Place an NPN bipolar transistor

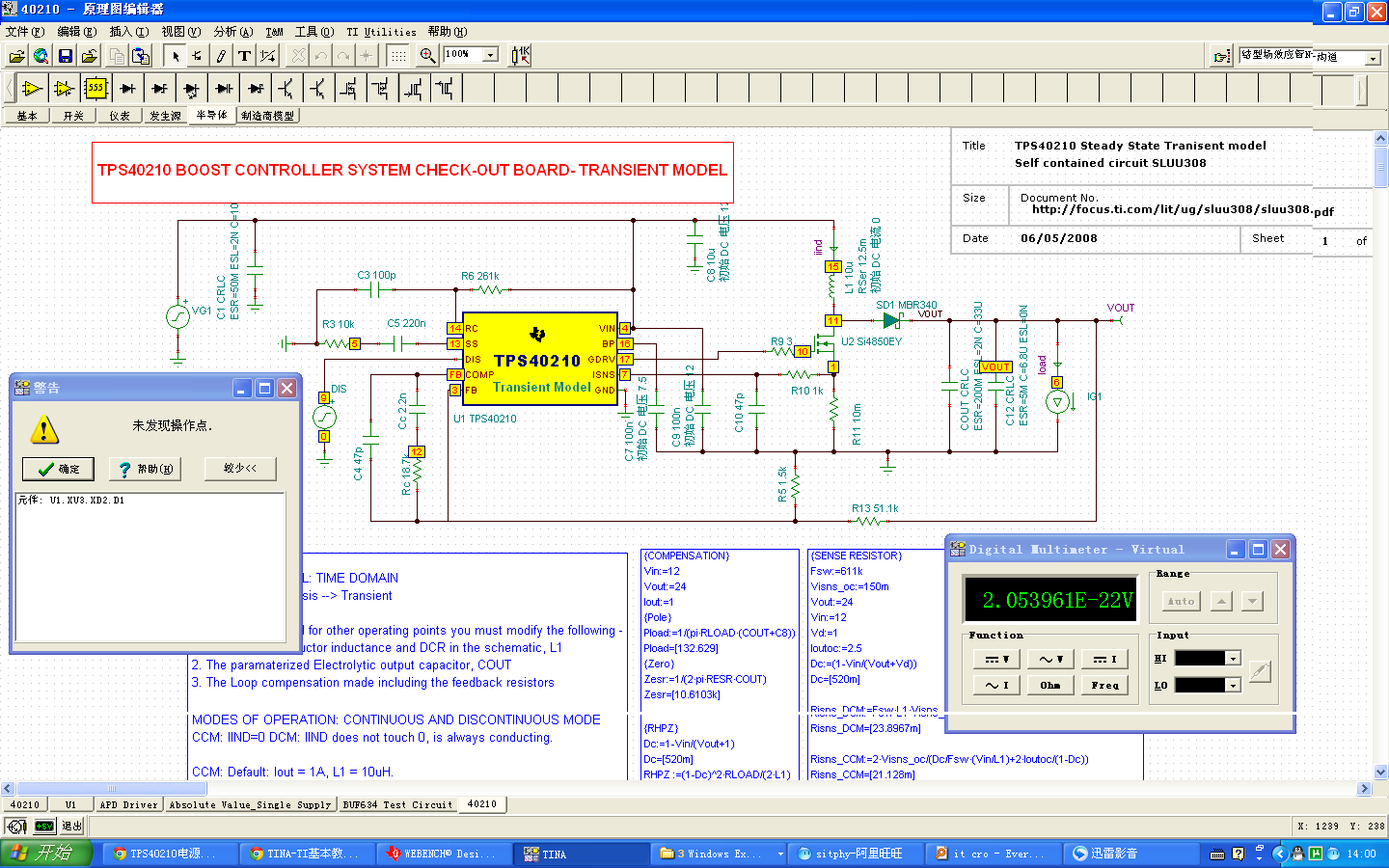tap(286, 89)
